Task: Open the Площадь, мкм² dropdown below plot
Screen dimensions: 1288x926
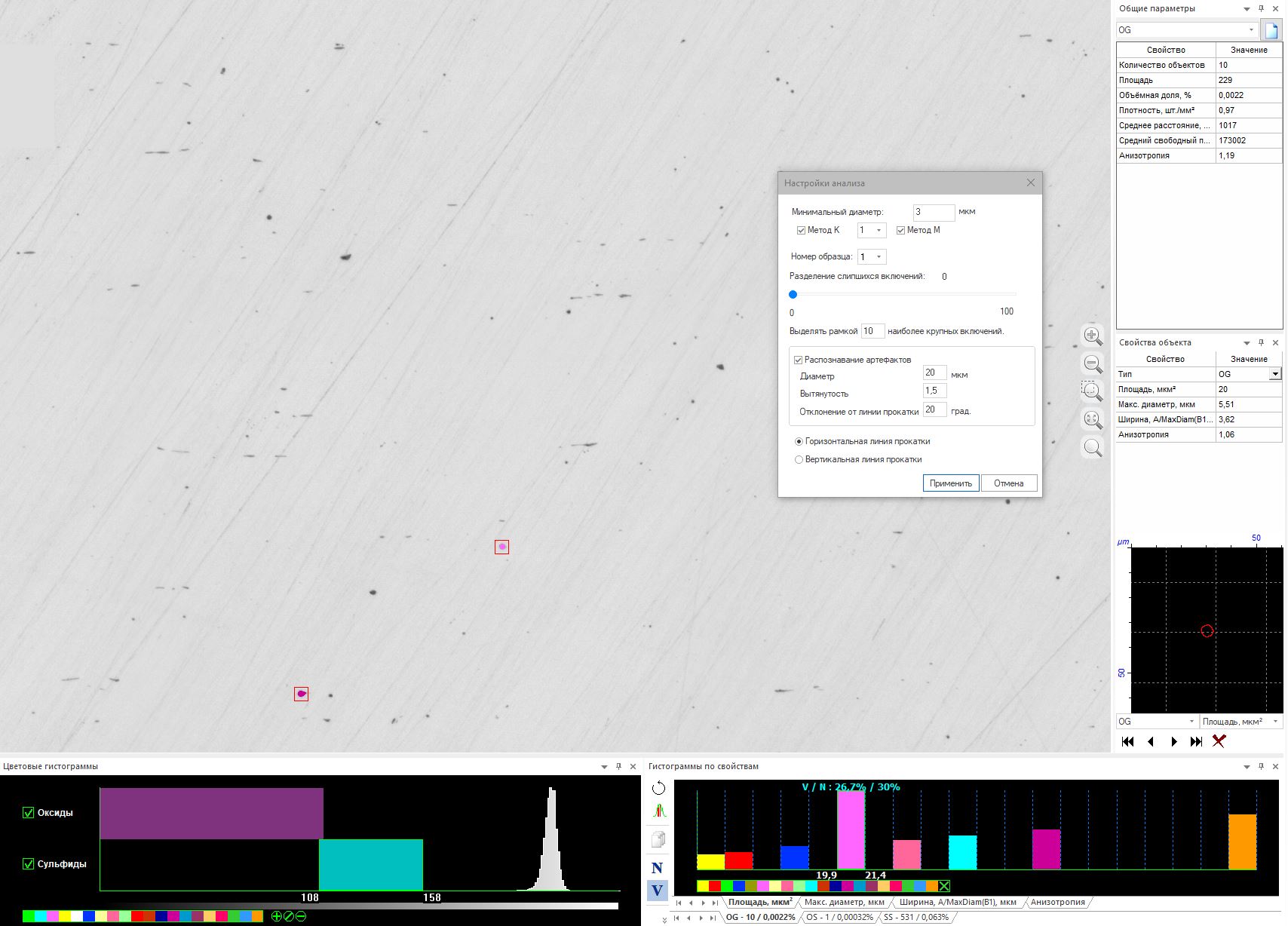Action: point(1241,722)
